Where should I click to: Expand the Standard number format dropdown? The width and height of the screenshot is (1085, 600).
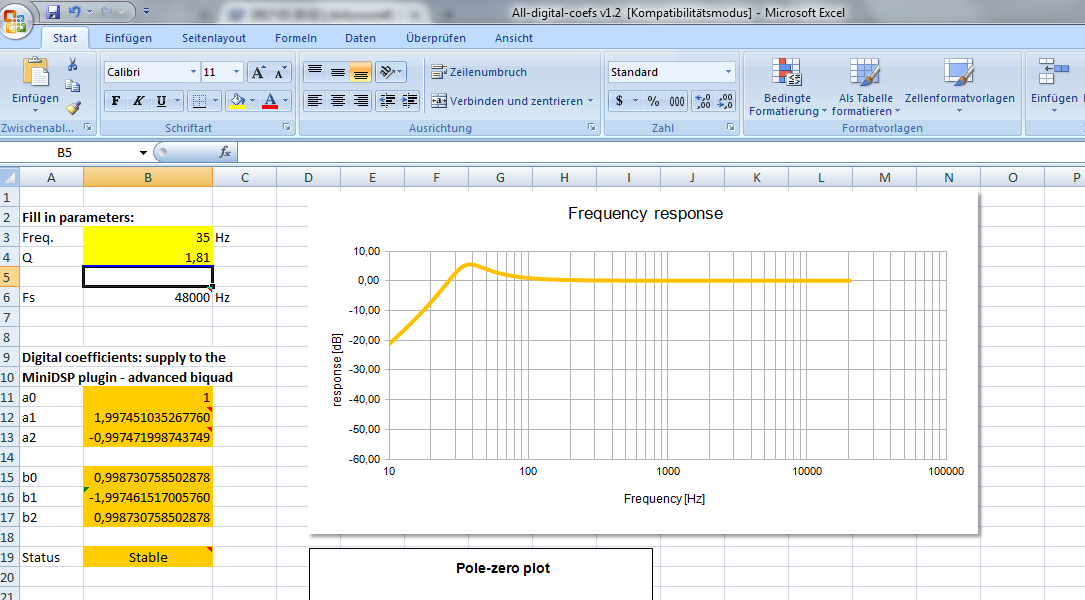pos(728,72)
